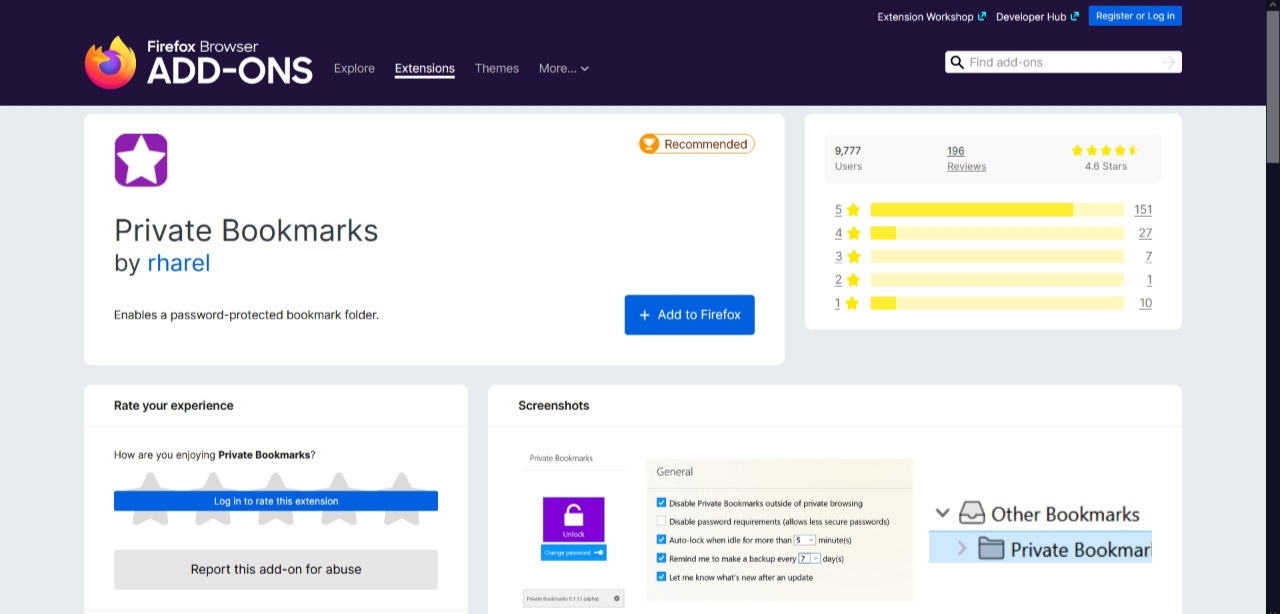Click the star icon in 1-star row

(x=853, y=303)
